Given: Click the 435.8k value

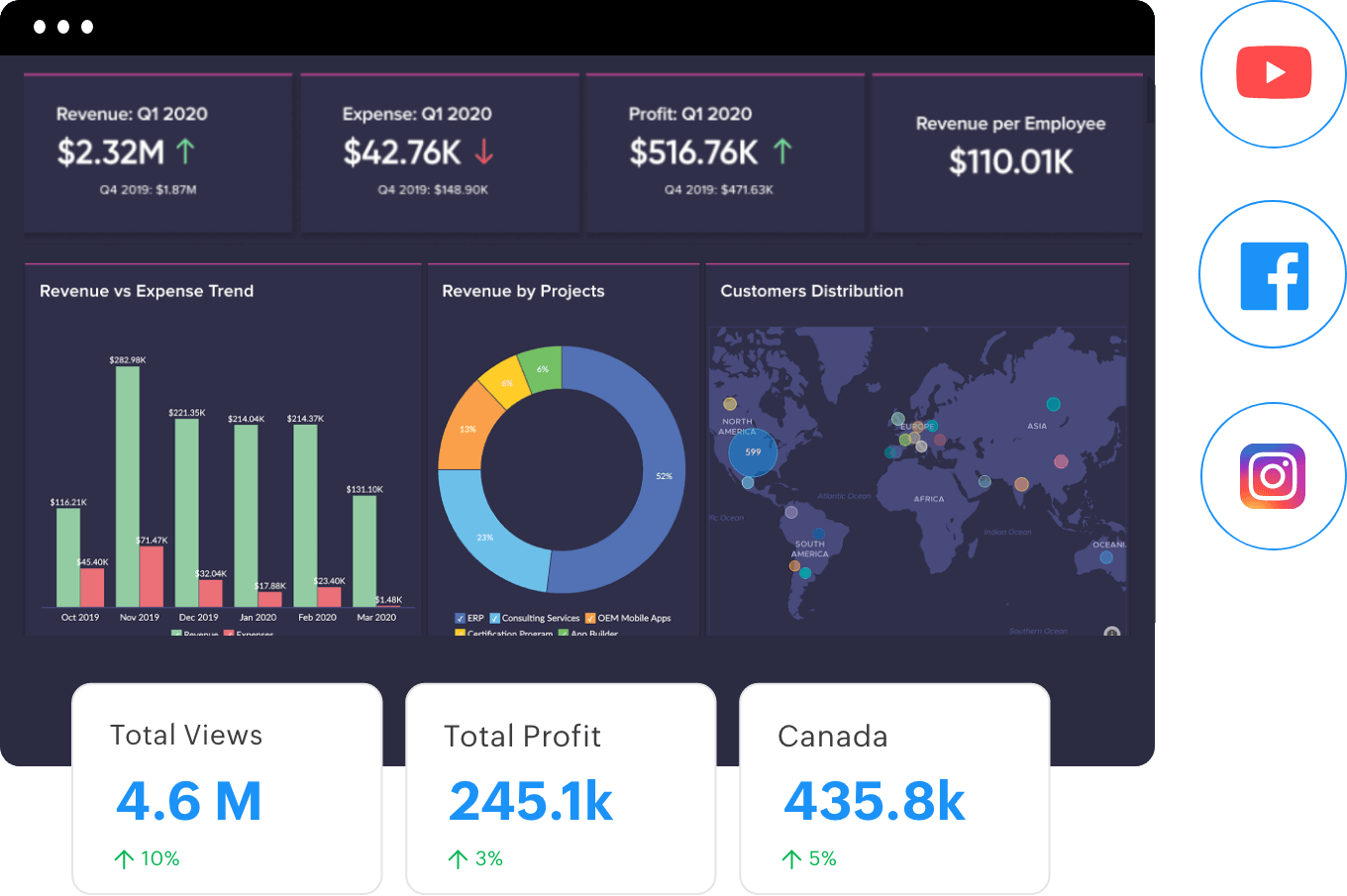Looking at the screenshot, I should pos(875,801).
